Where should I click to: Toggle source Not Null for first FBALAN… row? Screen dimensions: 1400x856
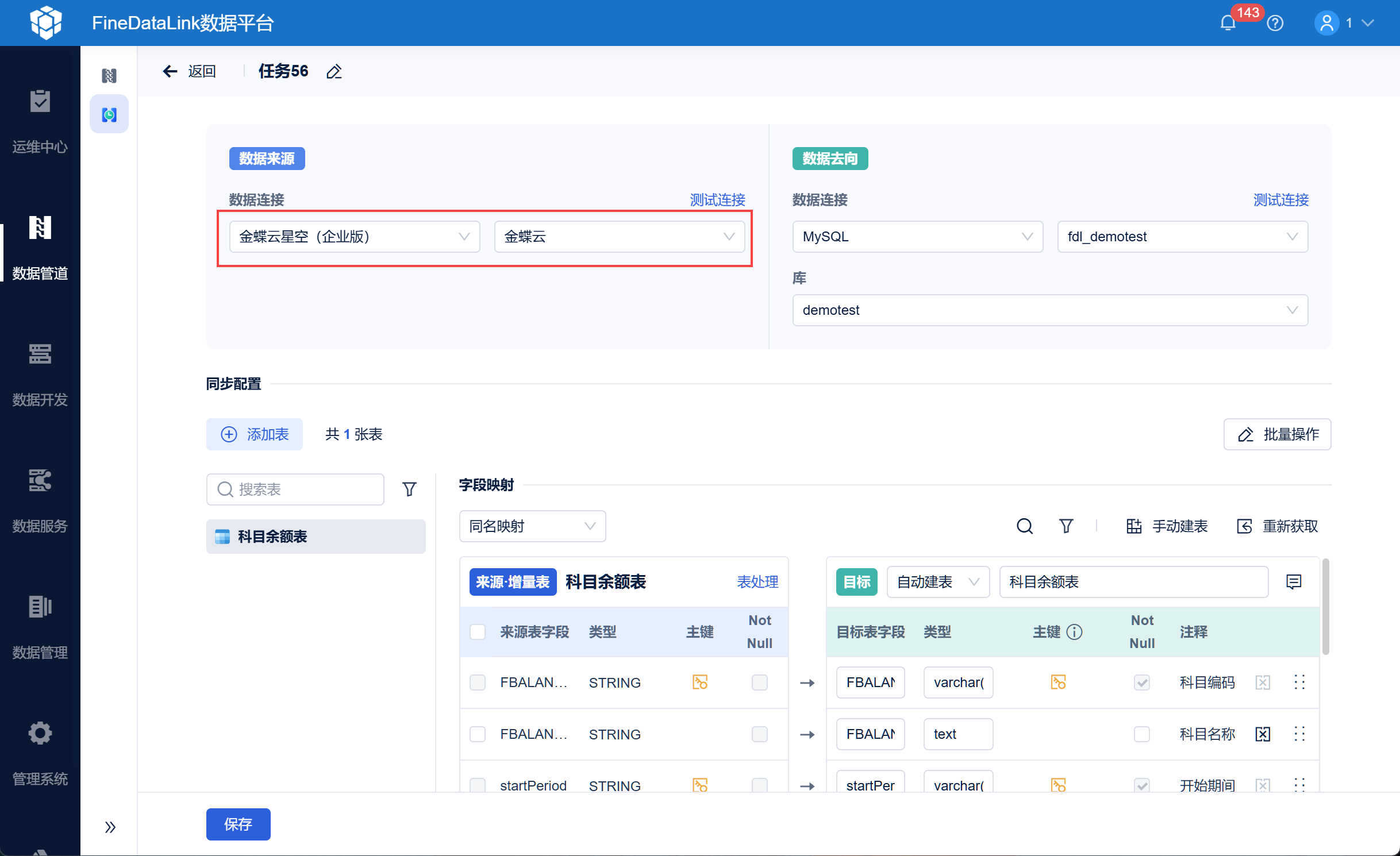click(760, 683)
